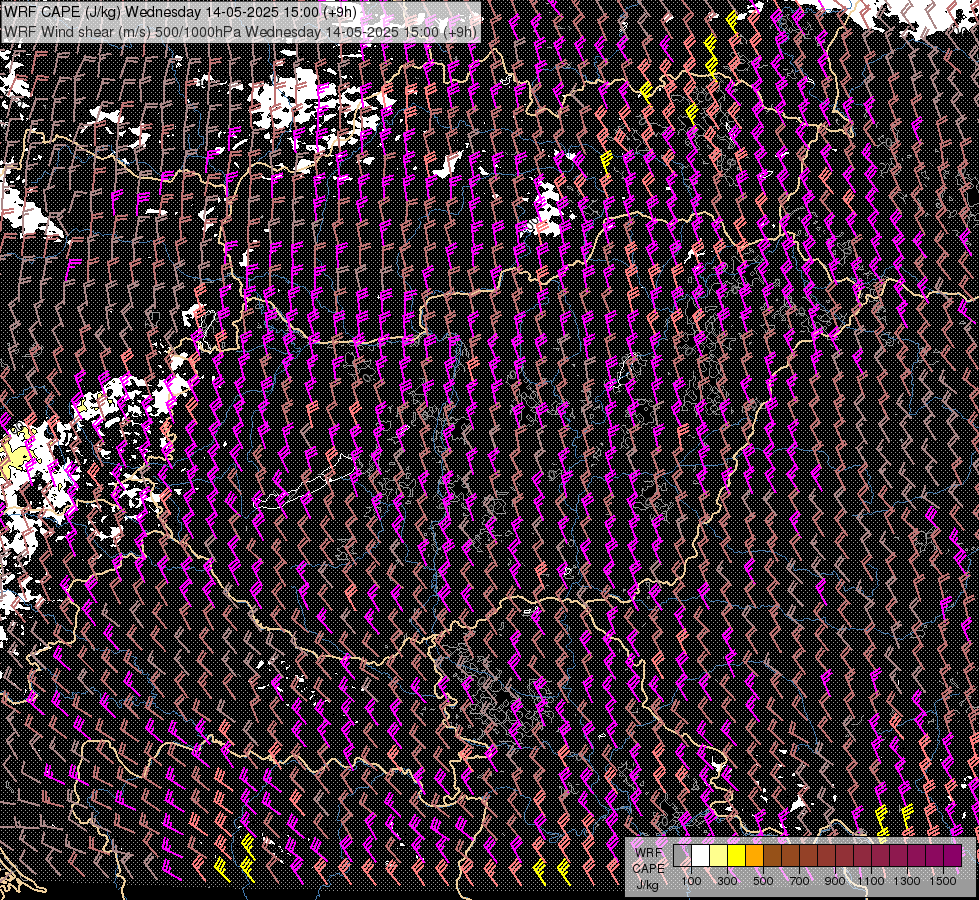The width and height of the screenshot is (979, 900).
Task: Click the gray below-100 CAPE legend swatch
Action: click(x=682, y=856)
